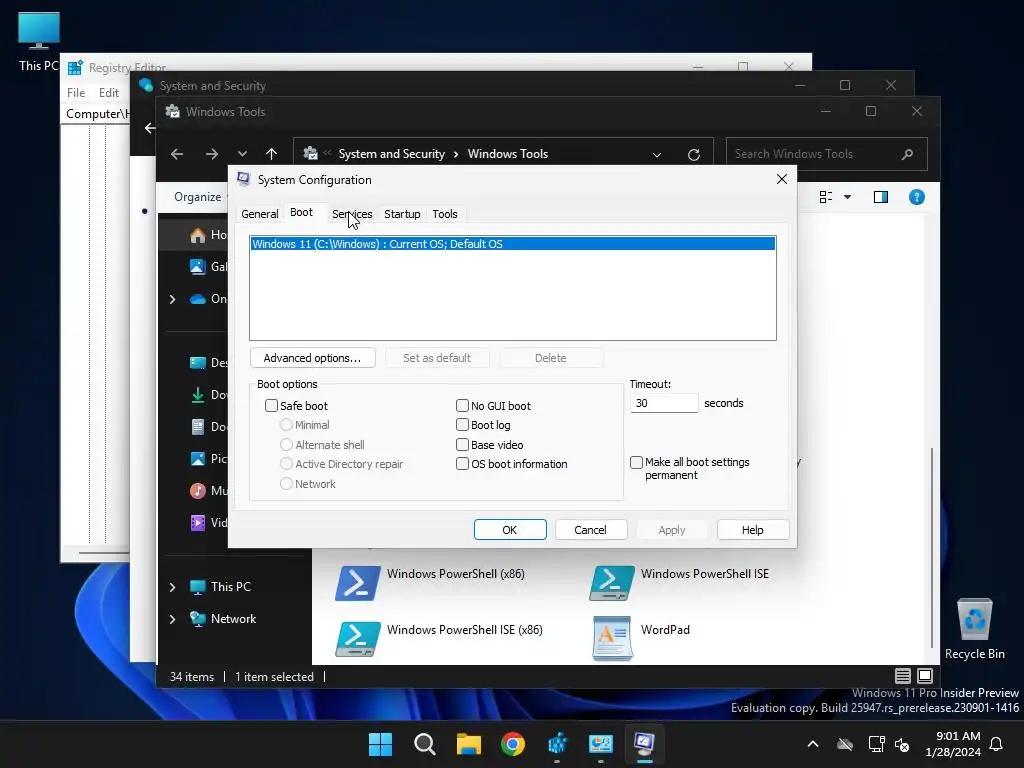
Task: Click the help icon in Windows Tools
Action: tap(916, 197)
